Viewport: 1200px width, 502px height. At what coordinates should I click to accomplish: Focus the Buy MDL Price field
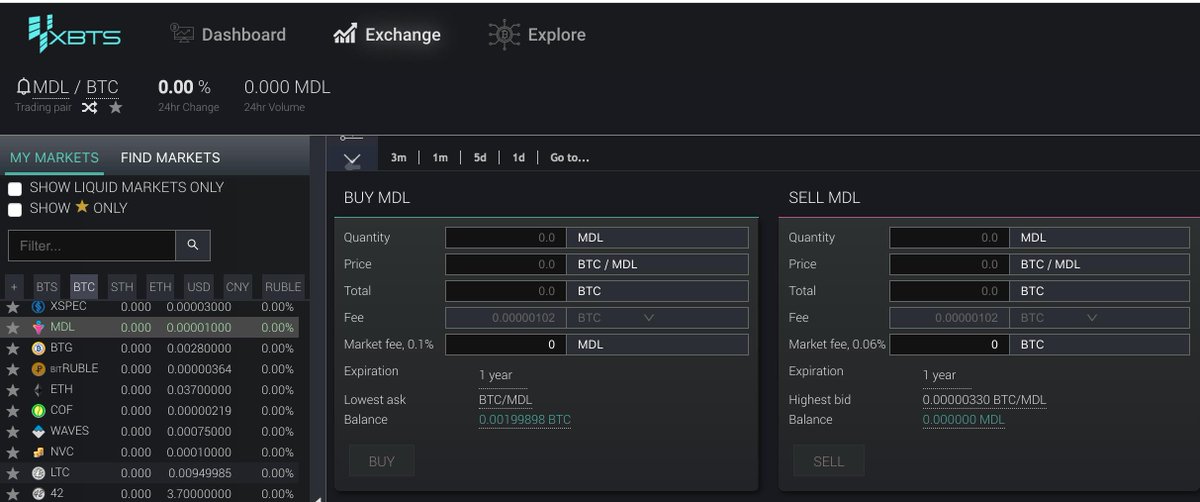505,265
